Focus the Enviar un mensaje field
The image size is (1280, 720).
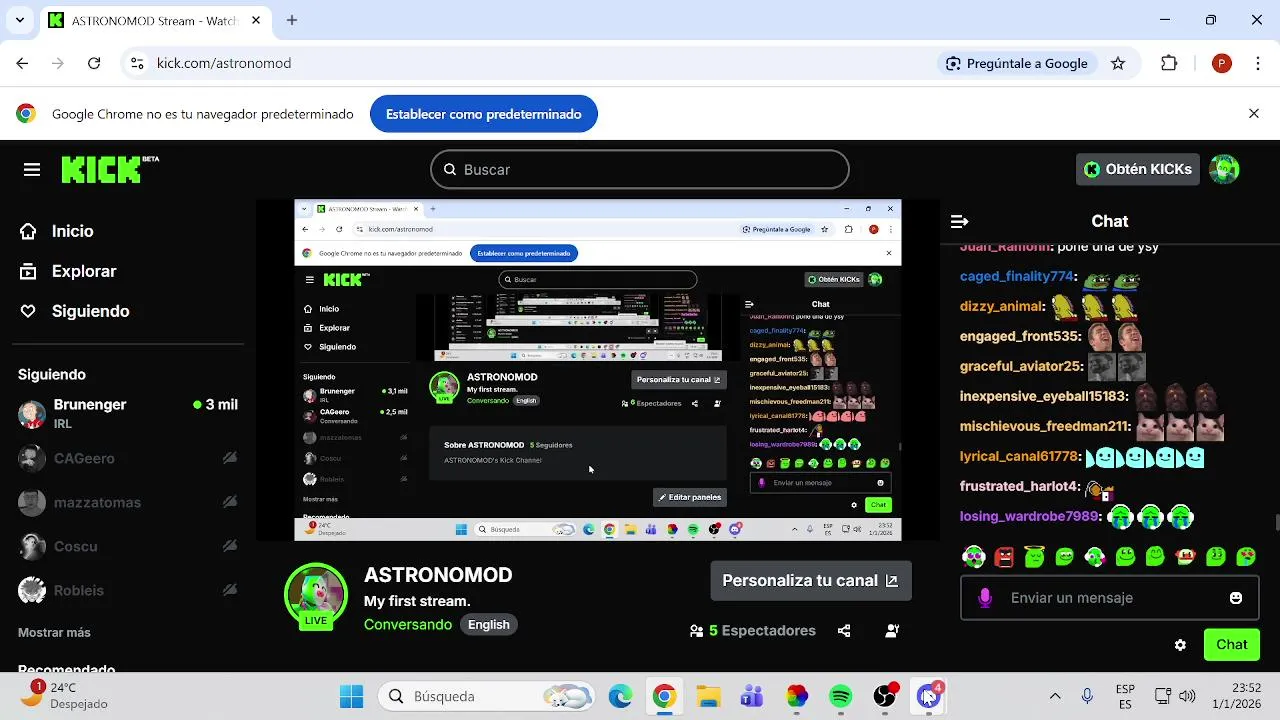(1110, 598)
